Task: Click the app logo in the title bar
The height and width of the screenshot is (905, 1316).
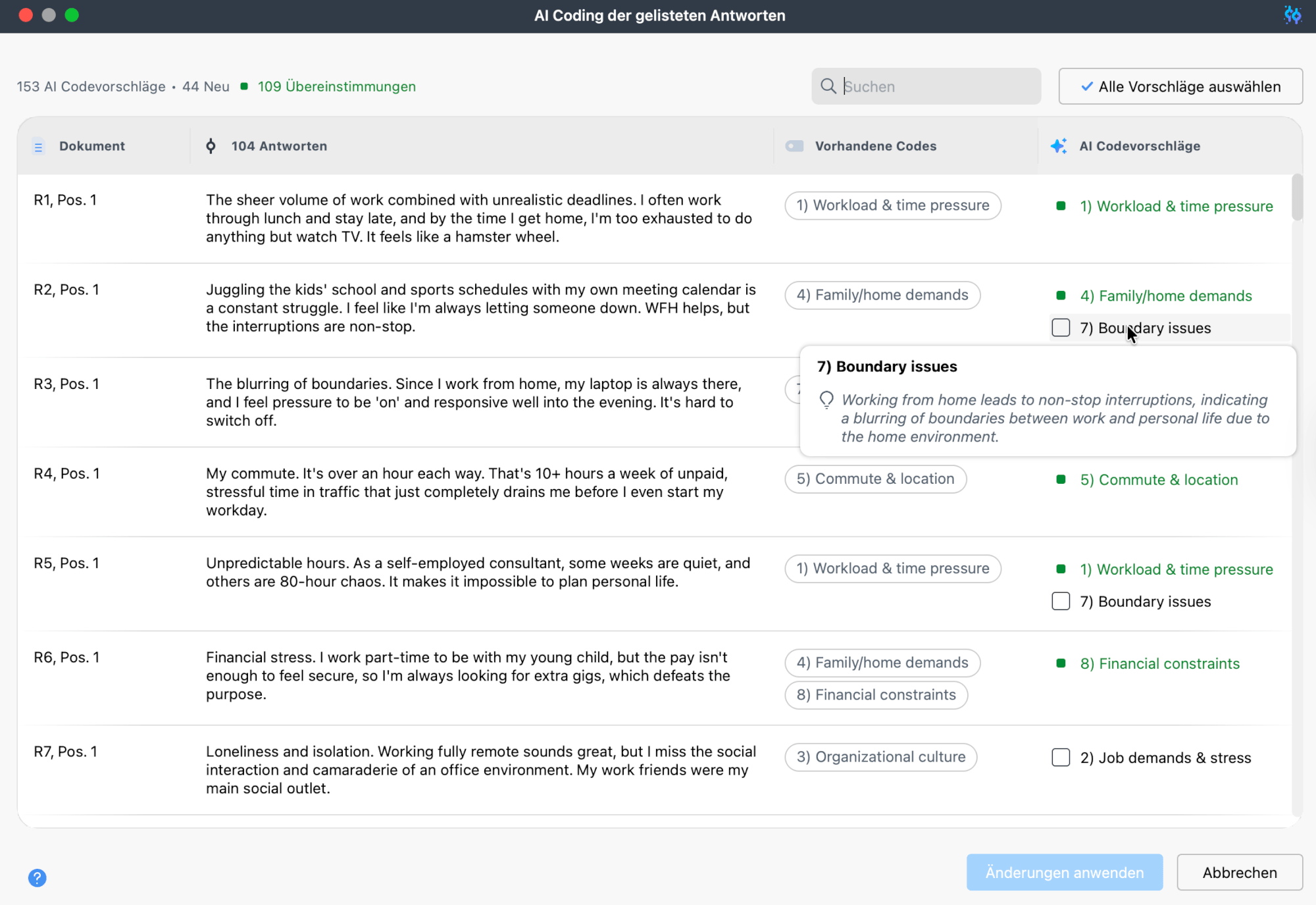Action: point(1292,15)
